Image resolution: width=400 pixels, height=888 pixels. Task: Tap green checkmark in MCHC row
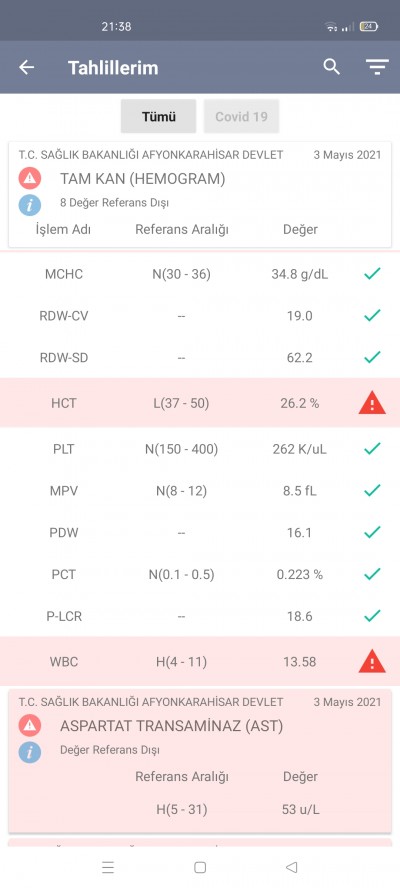click(372, 274)
